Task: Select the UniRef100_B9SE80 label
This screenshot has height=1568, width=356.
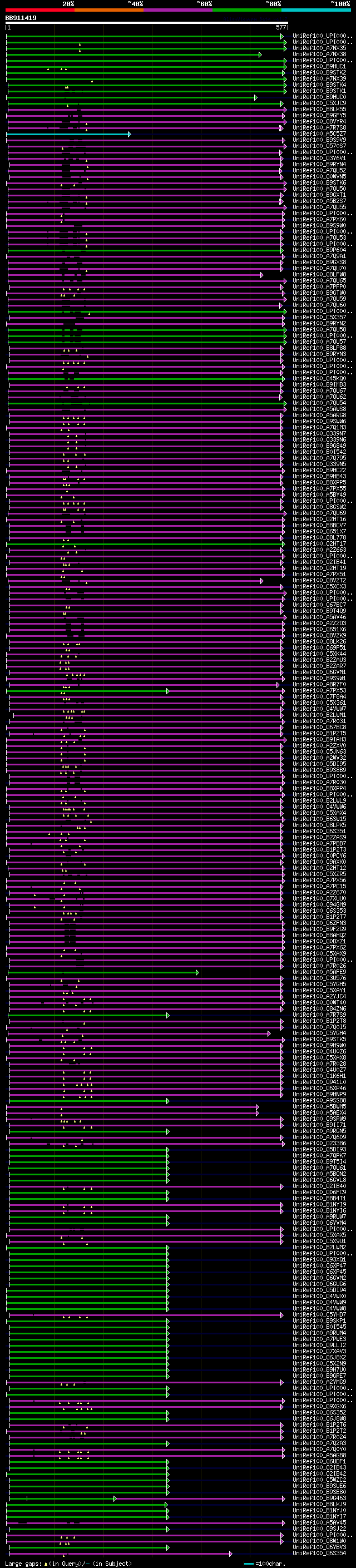Action: pyautogui.click(x=319, y=1492)
